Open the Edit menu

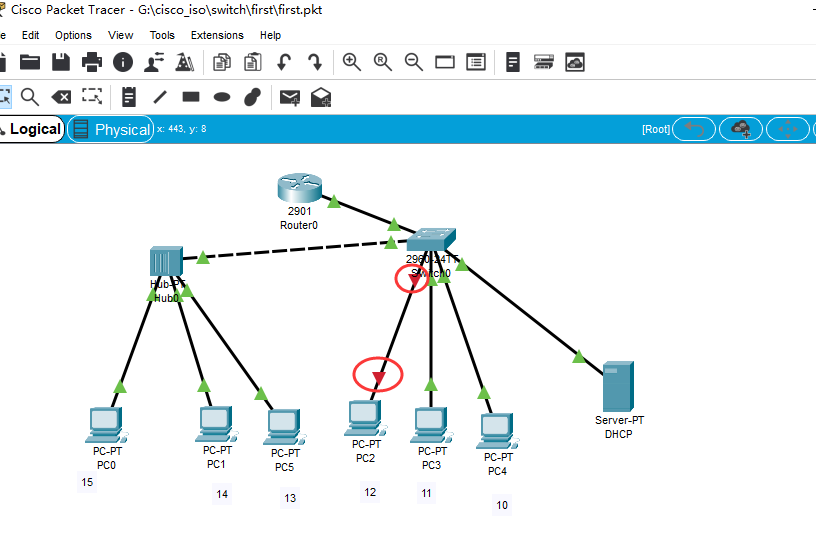(x=30, y=35)
